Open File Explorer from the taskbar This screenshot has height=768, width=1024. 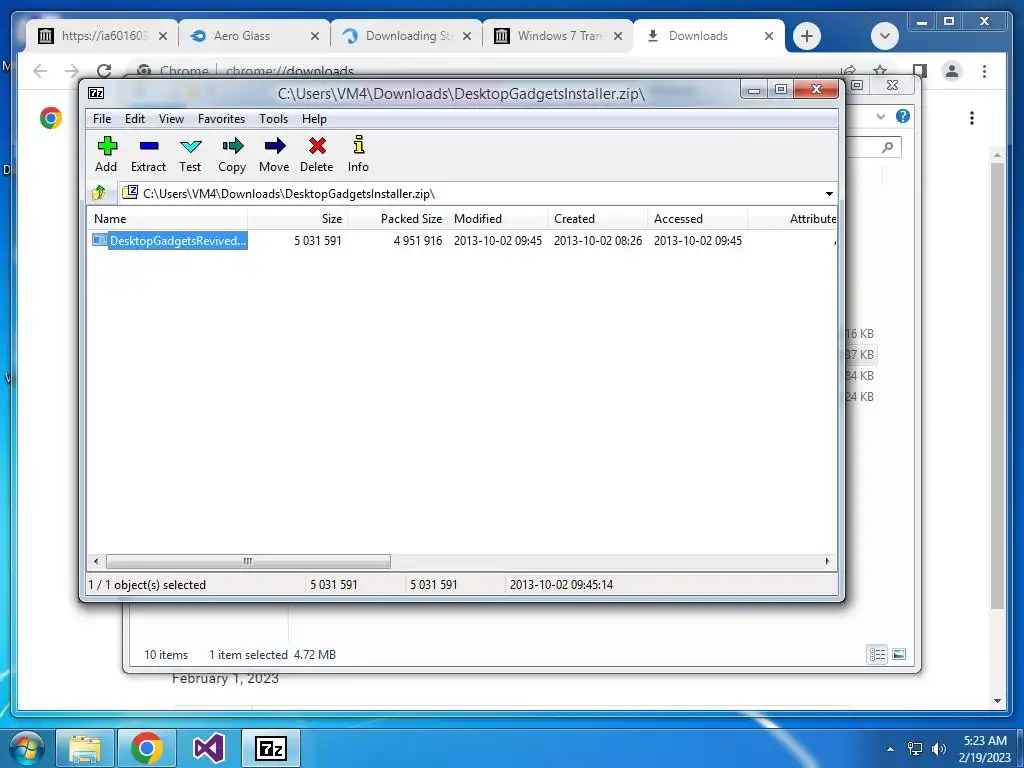pyautogui.click(x=85, y=748)
